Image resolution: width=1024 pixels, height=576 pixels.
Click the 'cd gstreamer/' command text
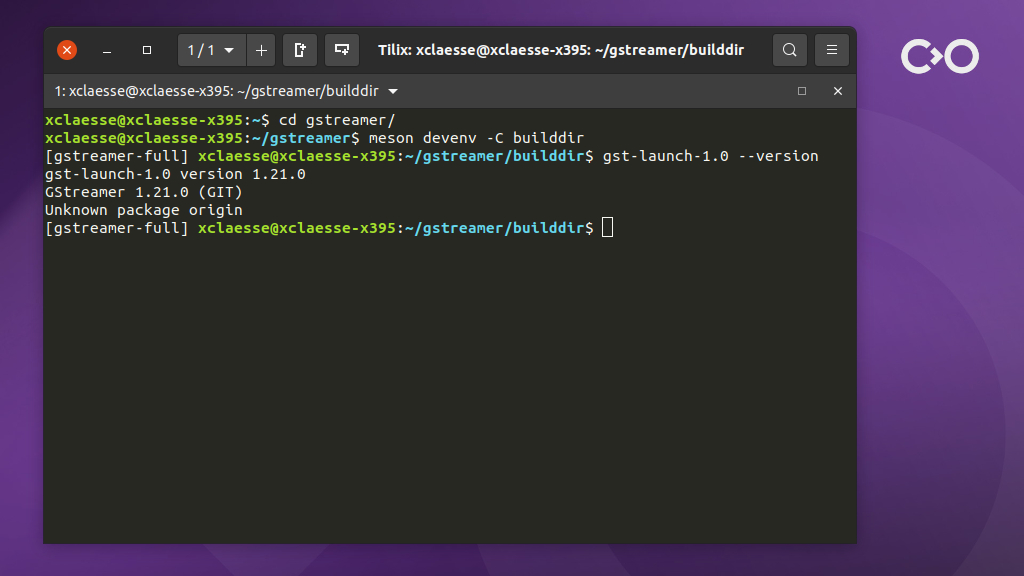pos(337,120)
